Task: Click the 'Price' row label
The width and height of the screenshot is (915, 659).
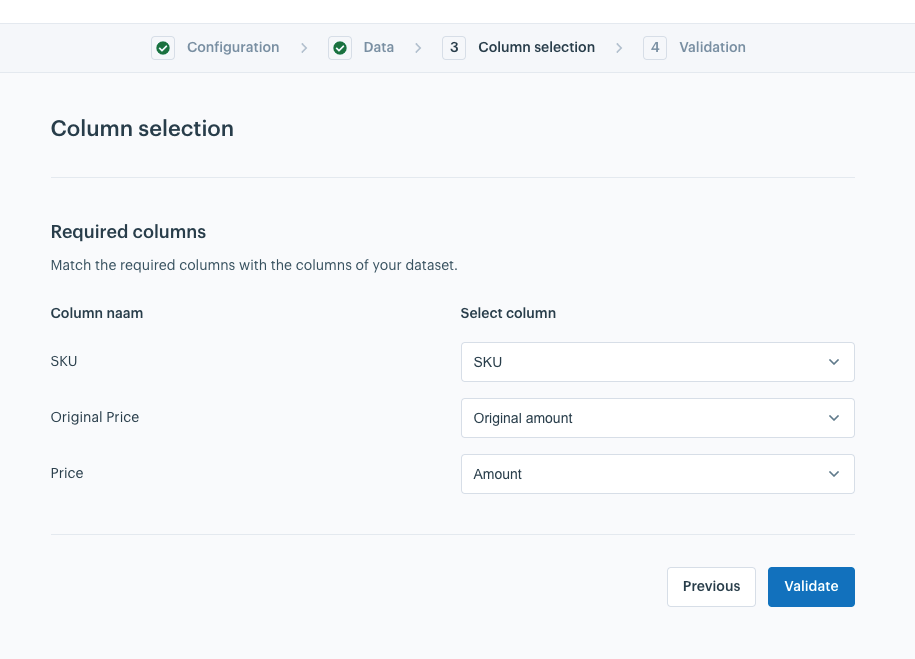Action: 67,473
